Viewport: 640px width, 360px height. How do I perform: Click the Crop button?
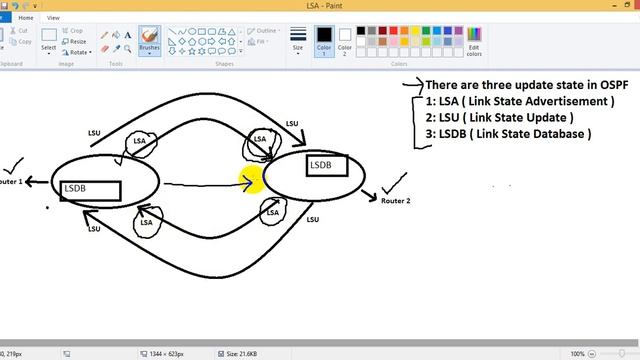73,31
